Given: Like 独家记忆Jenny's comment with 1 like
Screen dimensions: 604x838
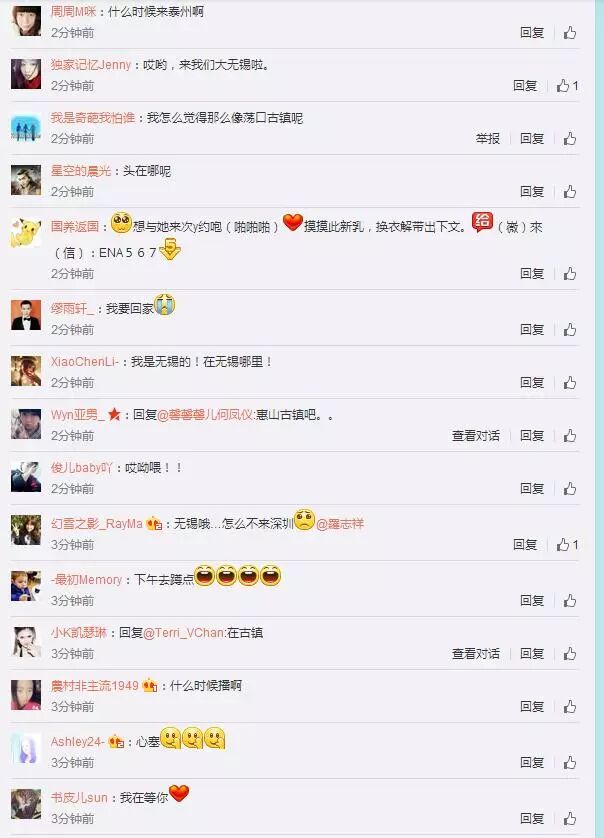Looking at the screenshot, I should click(x=567, y=86).
